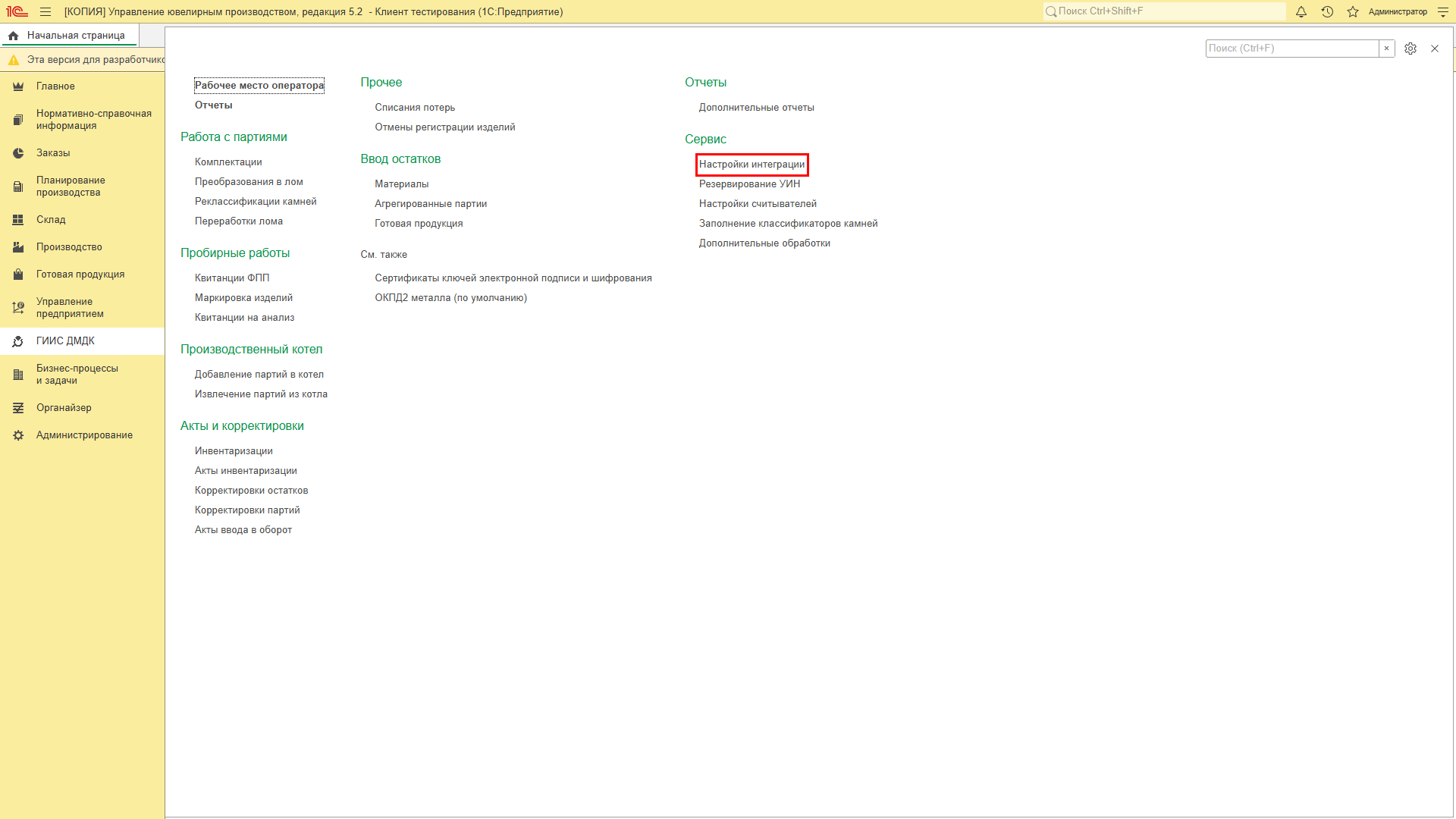This screenshot has height=819, width=1456.
Task: Click the Нормативно-справочная информация section icon
Action: click(x=18, y=120)
